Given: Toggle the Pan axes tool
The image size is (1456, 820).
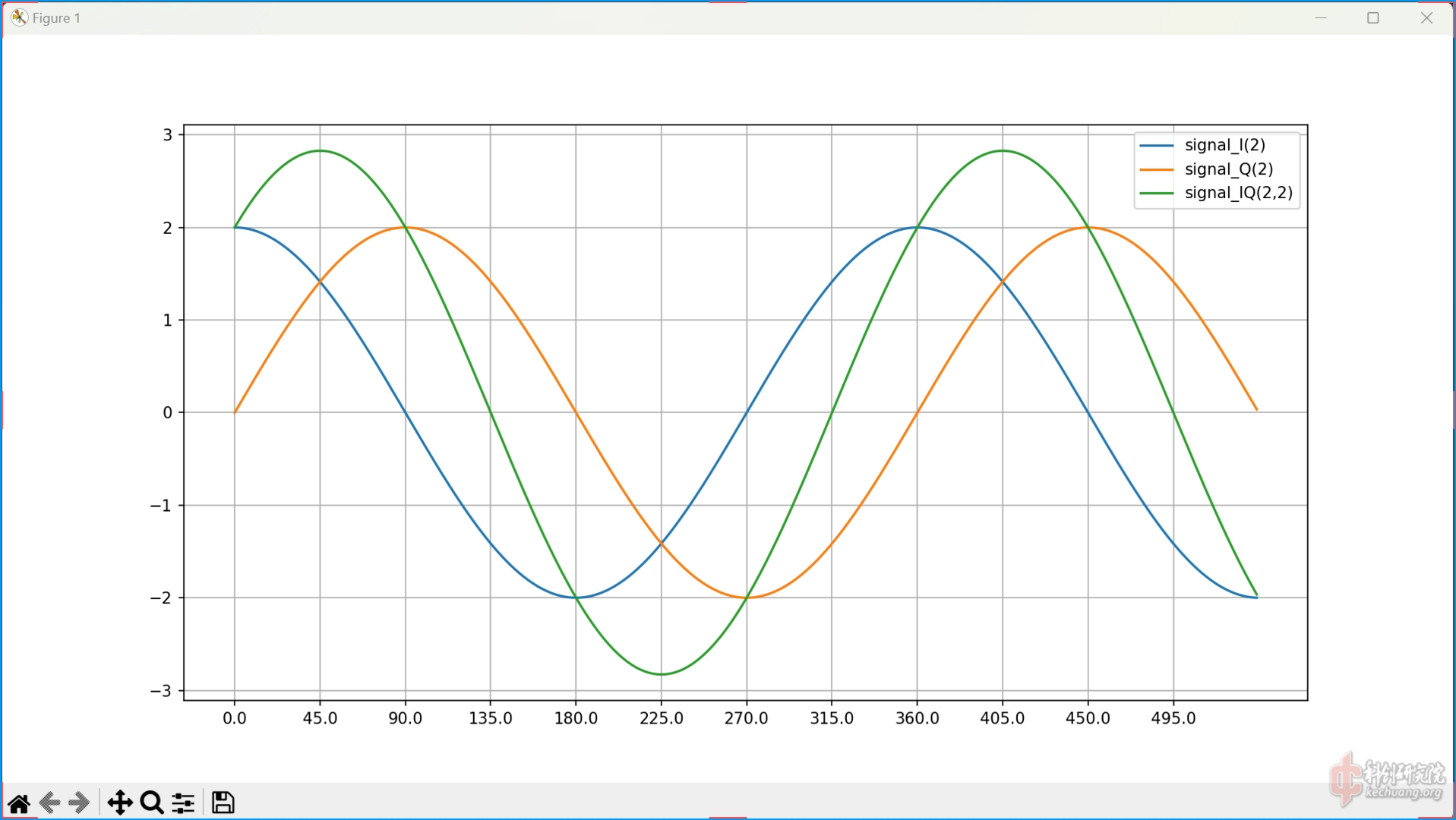Looking at the screenshot, I should 120,803.
